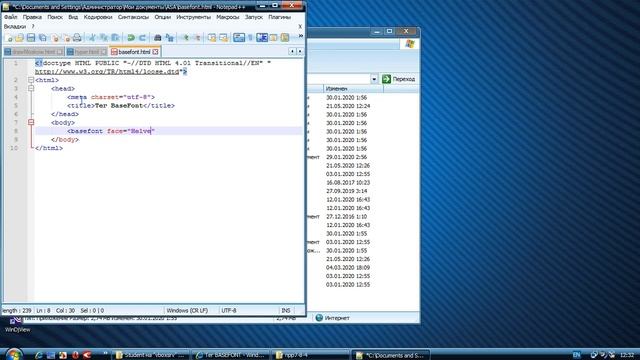This screenshot has height=360, width=640.
Task: Click the Copy toolbar icon
Action: pos(104,38)
